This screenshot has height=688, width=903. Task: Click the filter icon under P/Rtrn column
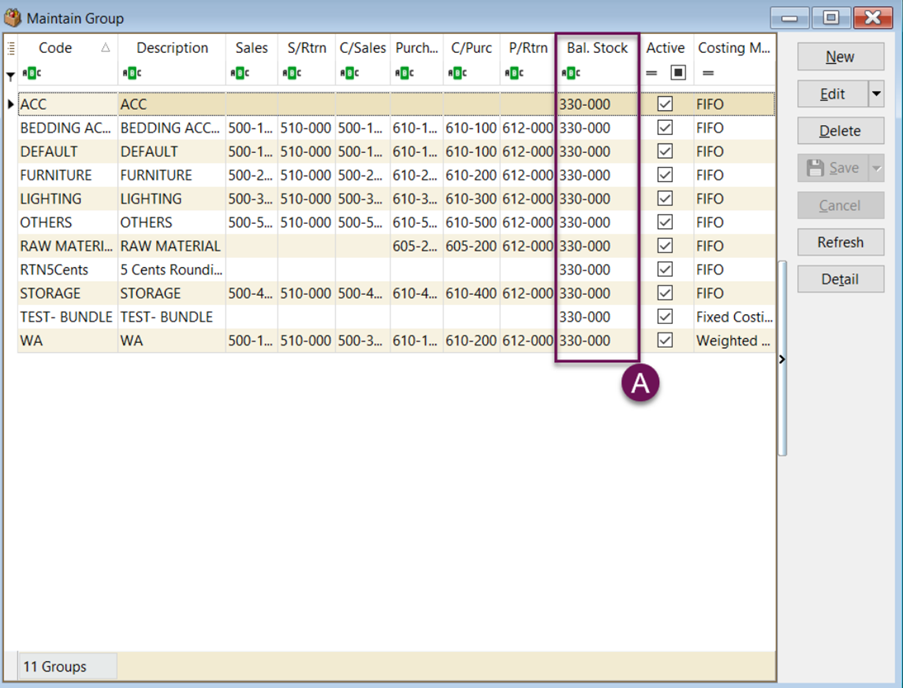tap(513, 72)
